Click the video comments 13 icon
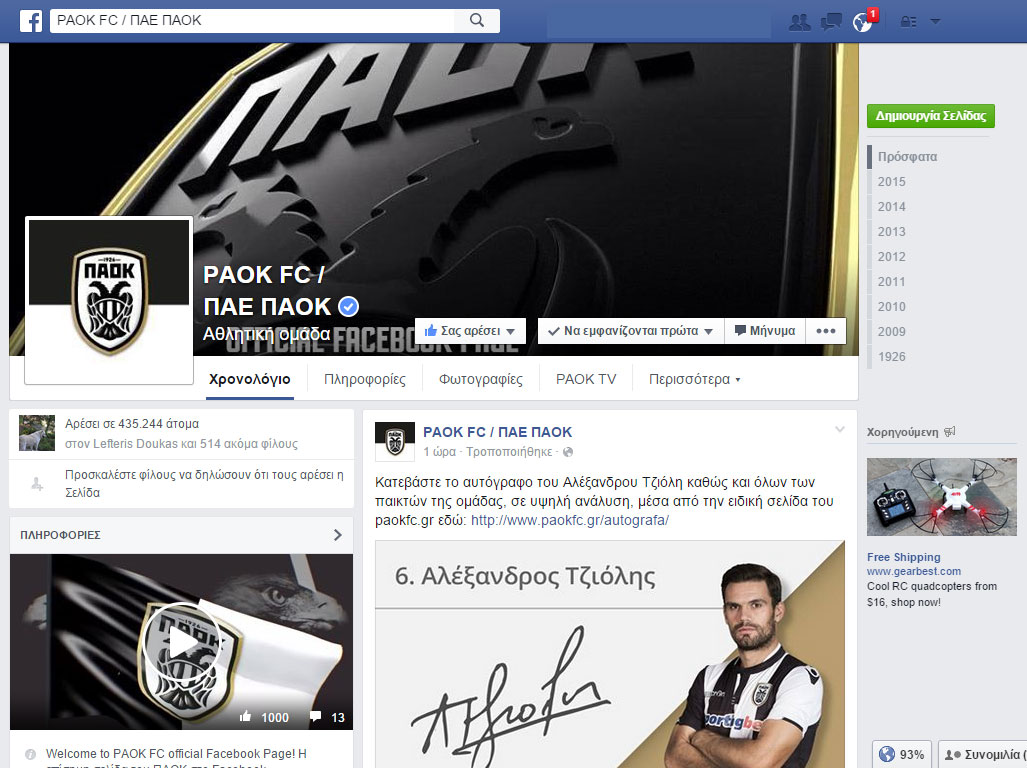The image size is (1027, 768). (327, 717)
